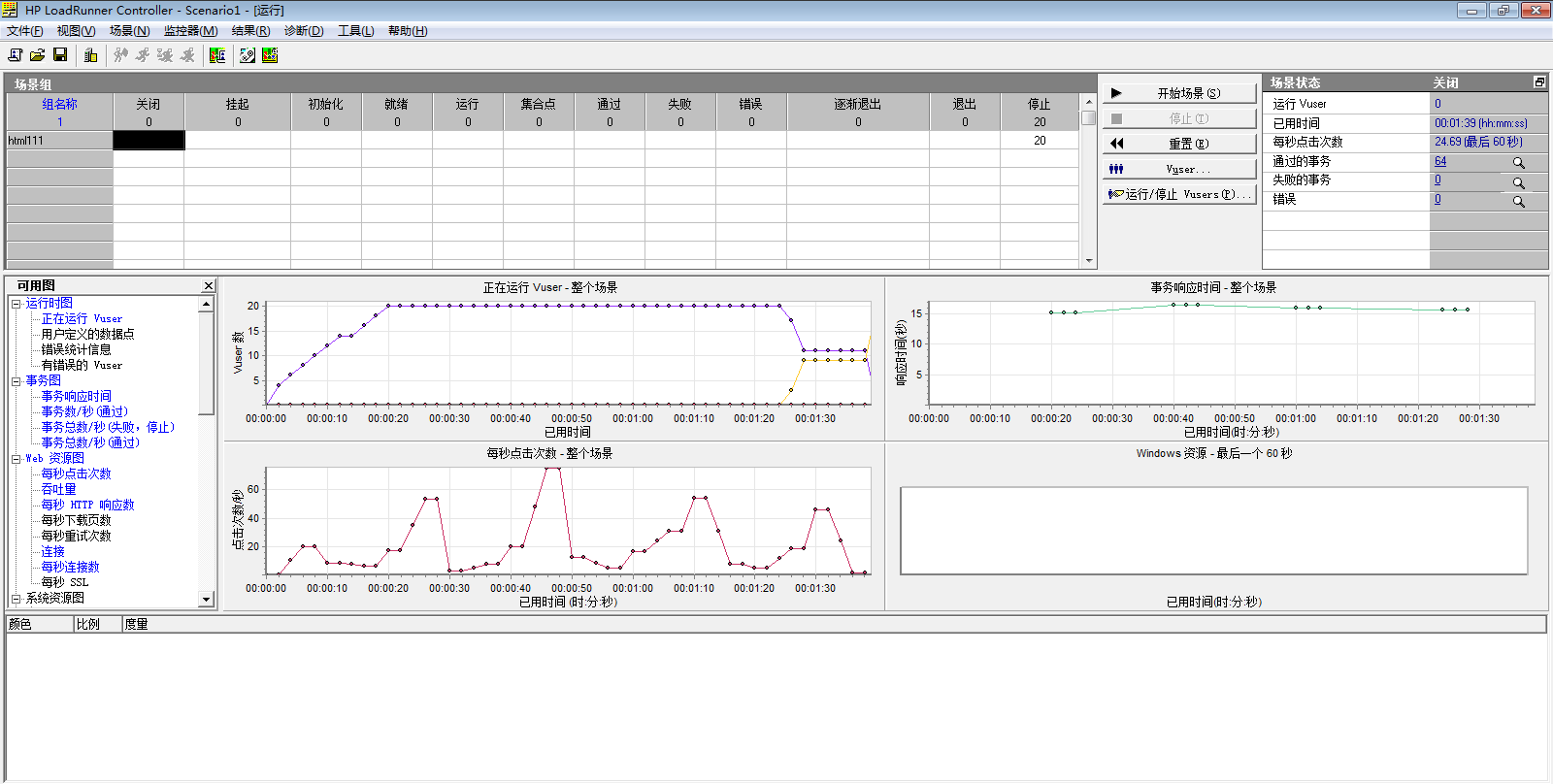Click the Open Scenario folder icon
Image resolution: width=1553 pixels, height=784 pixels.
37,55
